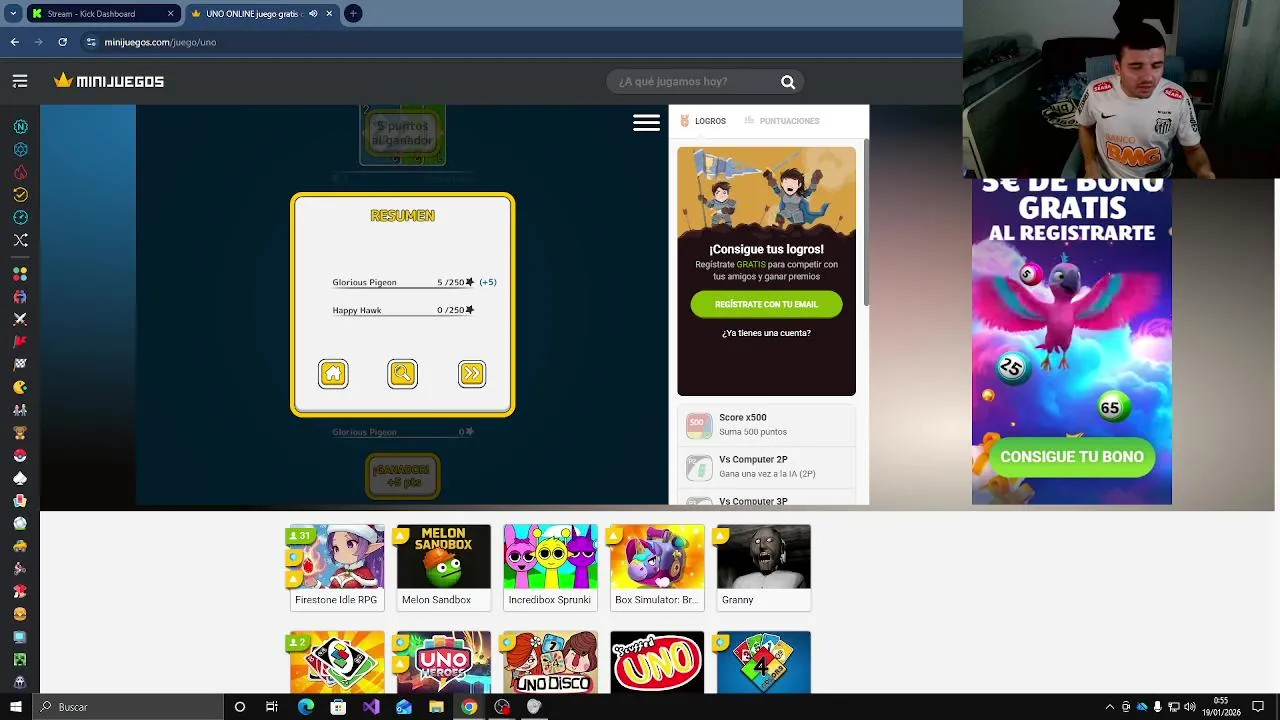Open the Melon Sandbox game thumbnail
The image size is (1280, 720).
[443, 567]
